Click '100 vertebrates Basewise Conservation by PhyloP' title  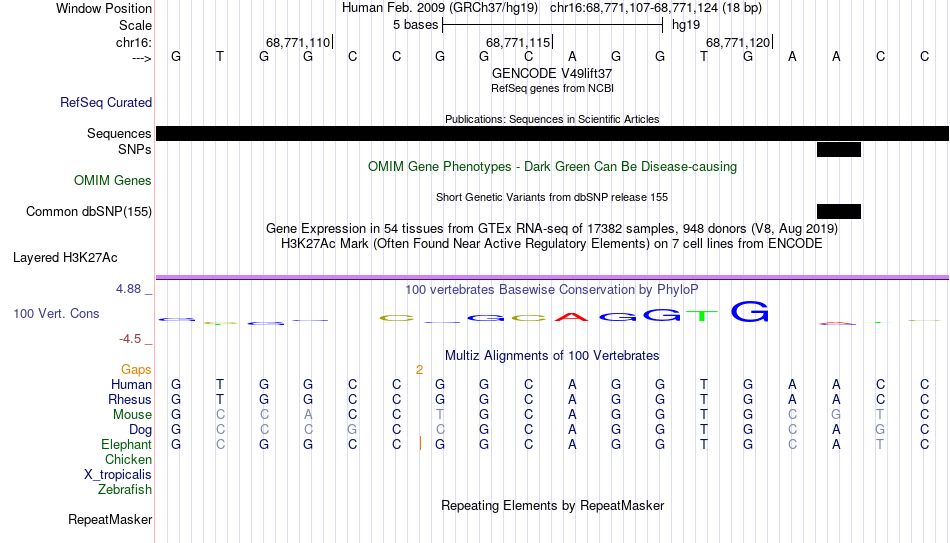click(x=552, y=290)
